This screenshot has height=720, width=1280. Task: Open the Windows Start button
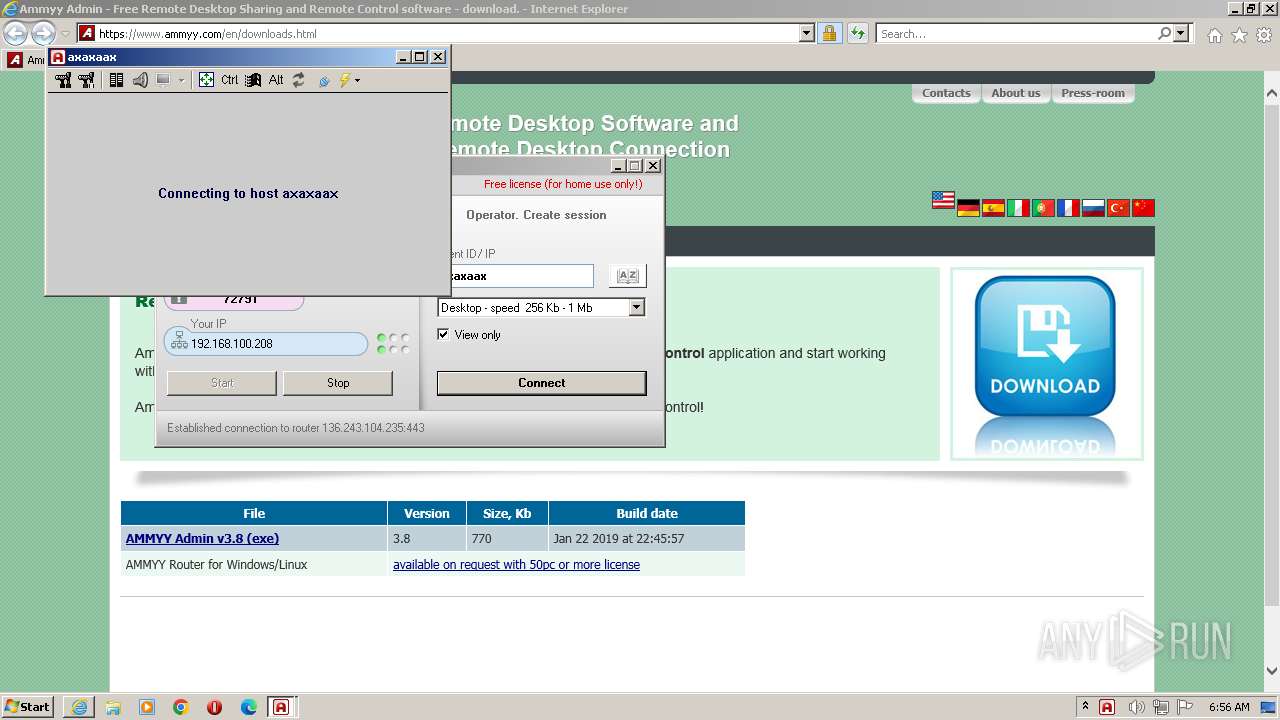tap(27, 707)
